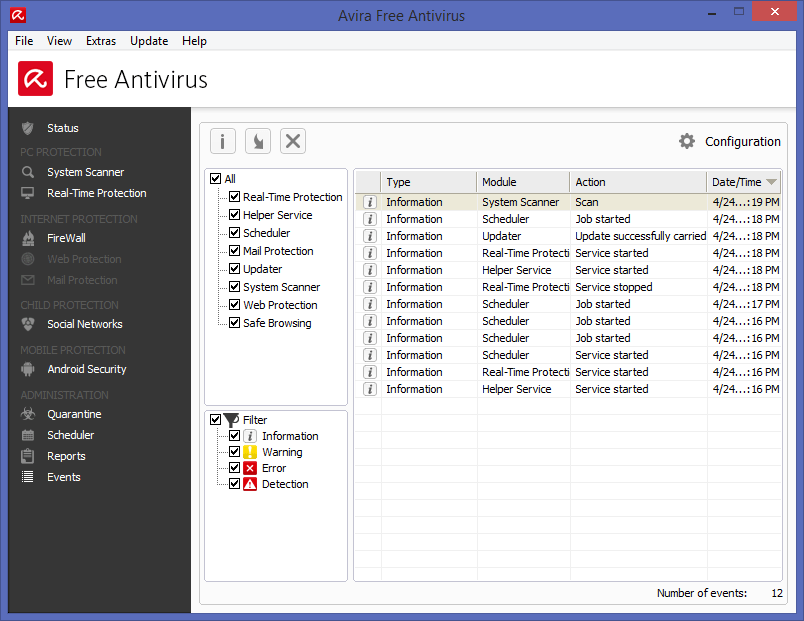Click the red Error filter icon
804x621 pixels.
(x=250, y=468)
